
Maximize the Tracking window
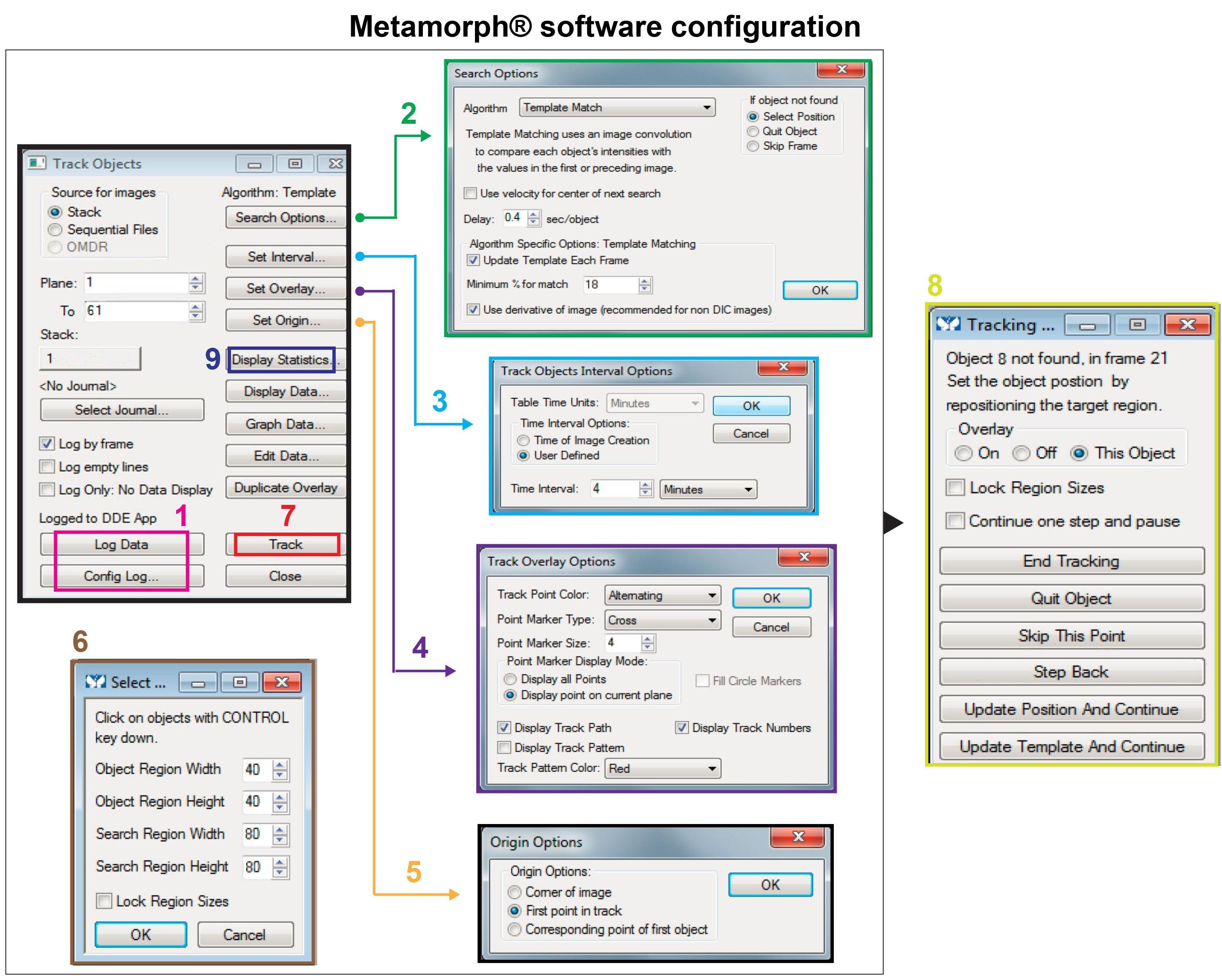tap(1137, 325)
